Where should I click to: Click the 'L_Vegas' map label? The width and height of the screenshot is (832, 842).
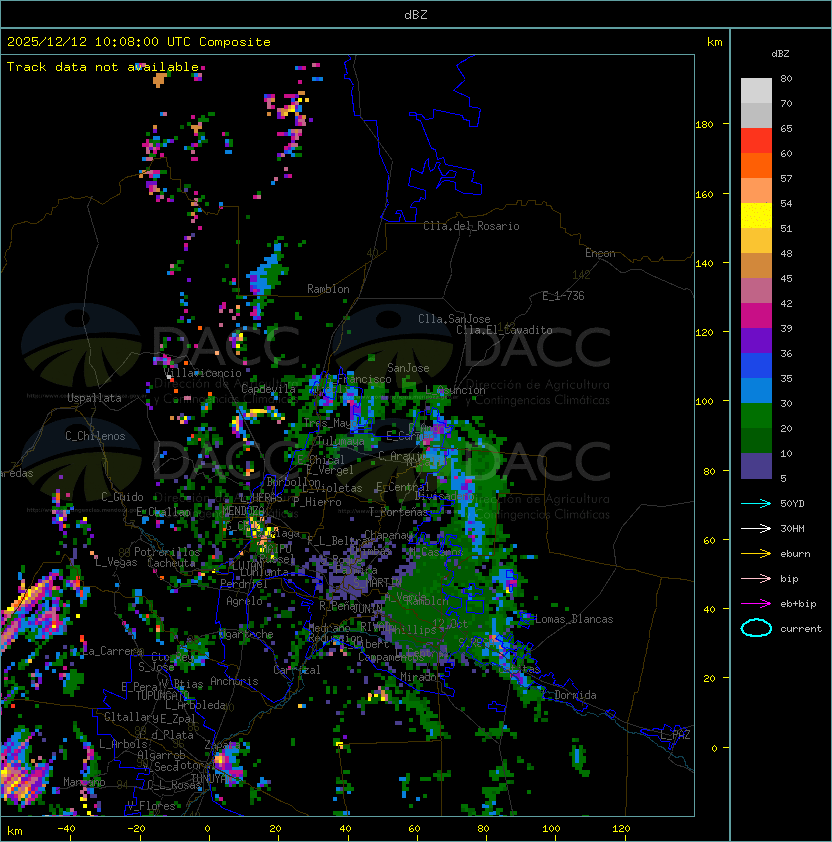coord(116,562)
